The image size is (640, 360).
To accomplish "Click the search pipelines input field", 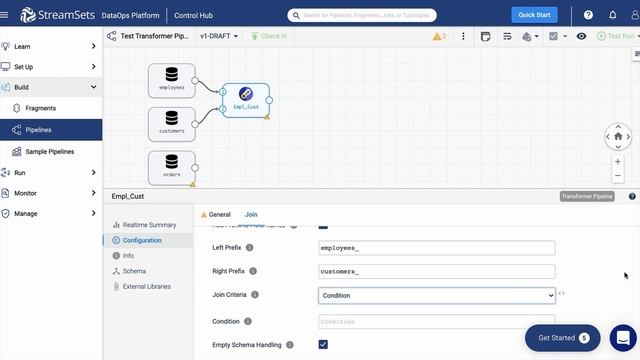I will (362, 15).
